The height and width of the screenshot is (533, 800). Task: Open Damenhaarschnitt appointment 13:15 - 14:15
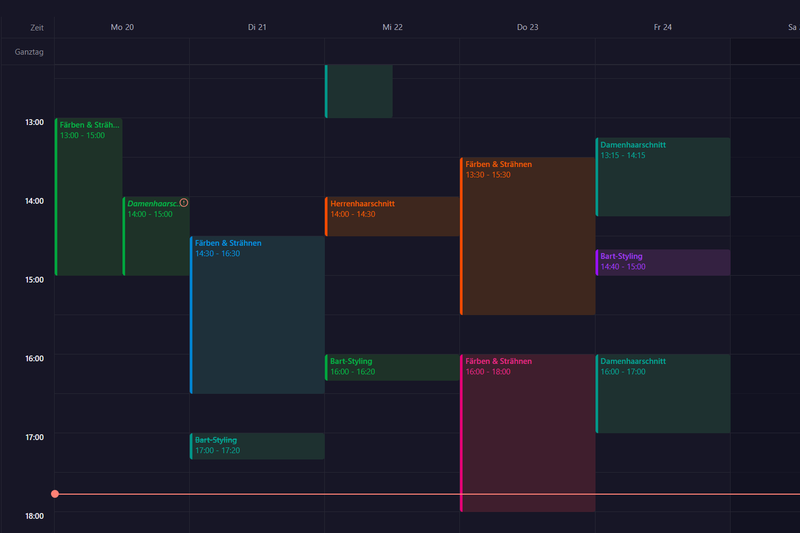pyautogui.click(x=663, y=177)
